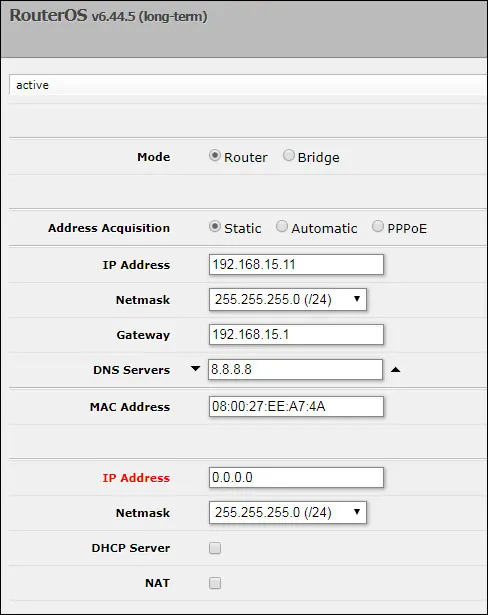The image size is (488, 615).
Task: Choose Automatic address acquisition
Action: [282, 227]
